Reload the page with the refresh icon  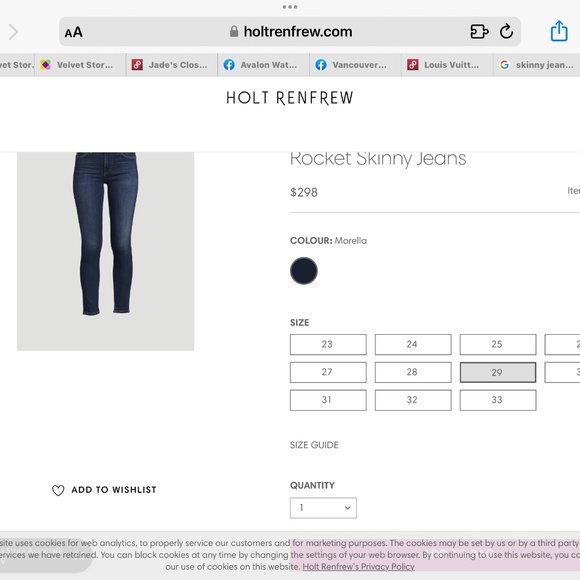coord(506,31)
